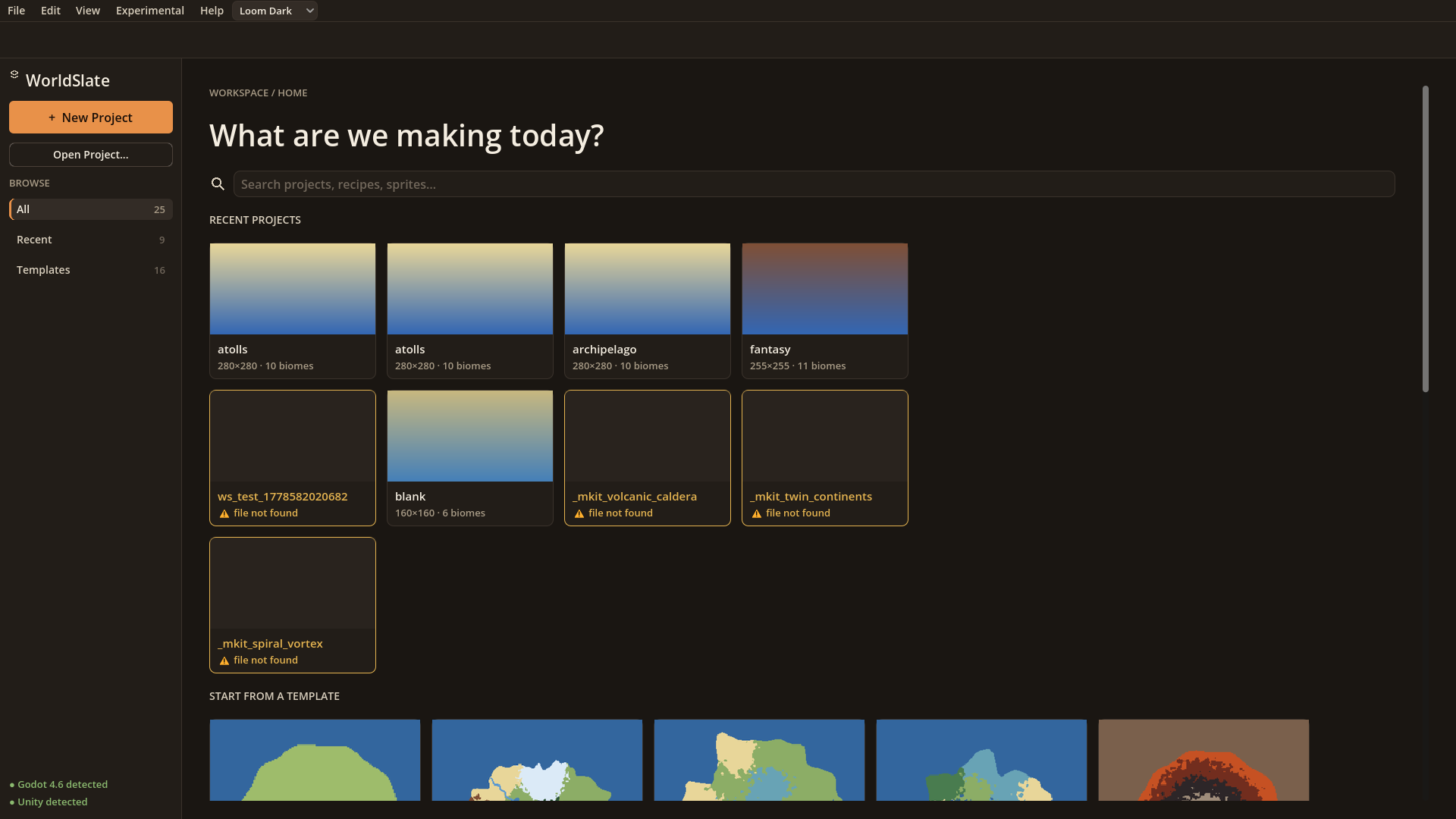Image resolution: width=1456 pixels, height=819 pixels.
Task: Click warning icon on _mkit_twin_continents card
Action: [757, 514]
